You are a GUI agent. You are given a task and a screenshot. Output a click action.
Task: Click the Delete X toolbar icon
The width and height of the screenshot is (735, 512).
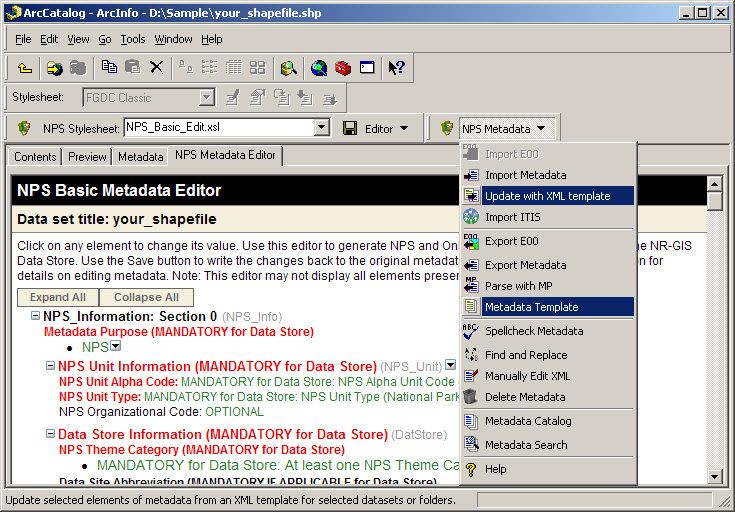click(156, 68)
